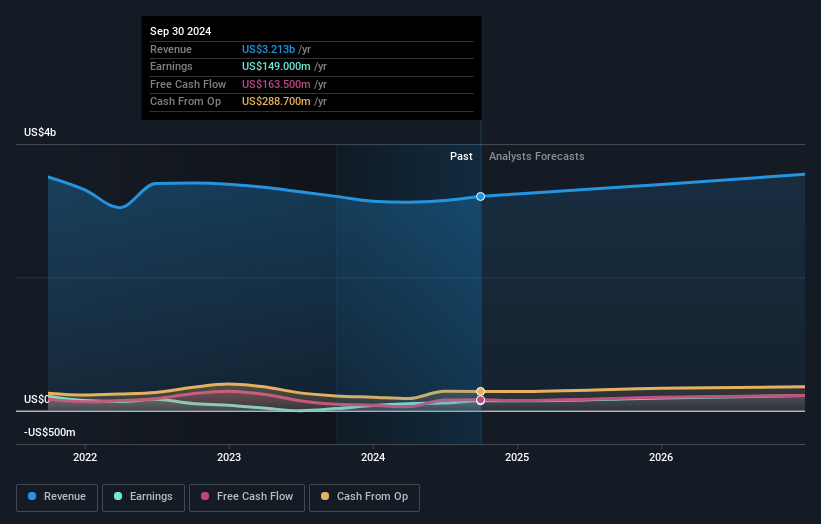Image resolution: width=821 pixels, height=524 pixels.
Task: Click the 2025 x-axis label
Action: click(x=517, y=457)
